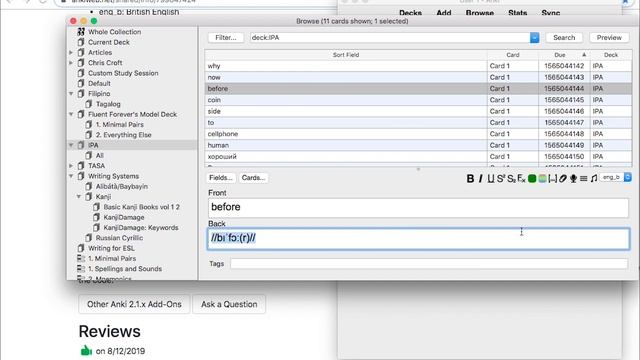
Task: Click the music note IPA add-on icon
Action: click(594, 178)
